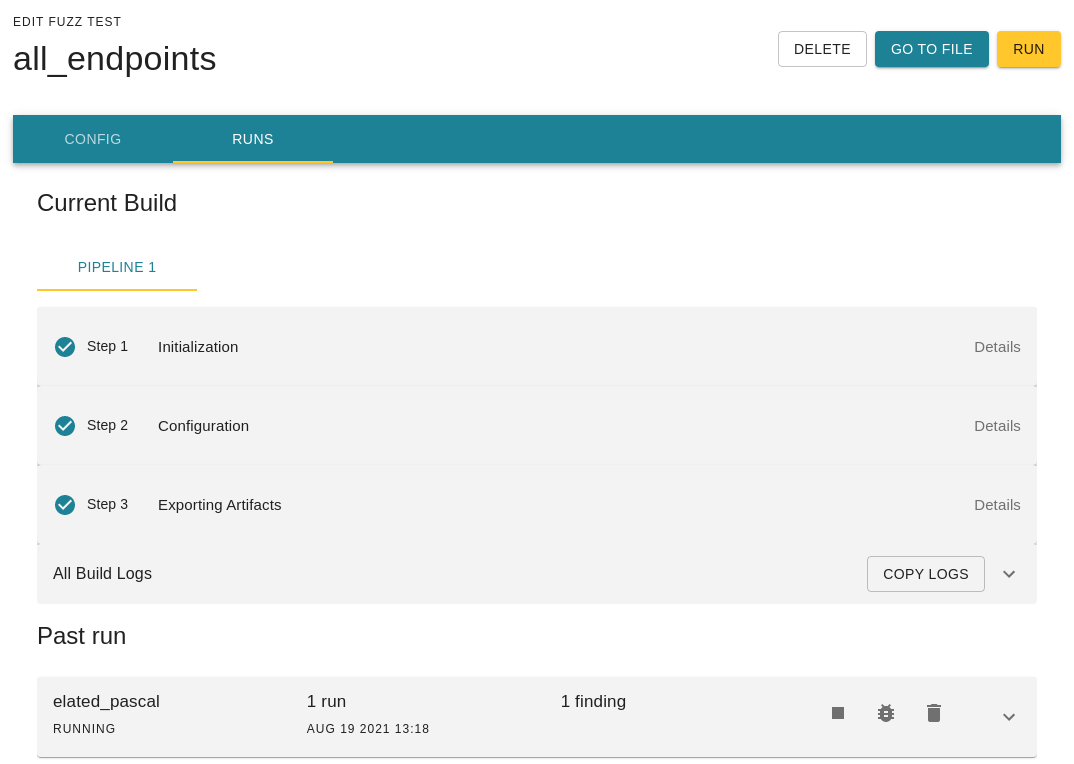Copy build logs with Copy Logs
Viewport: 1074px width, 764px height.
(925, 574)
